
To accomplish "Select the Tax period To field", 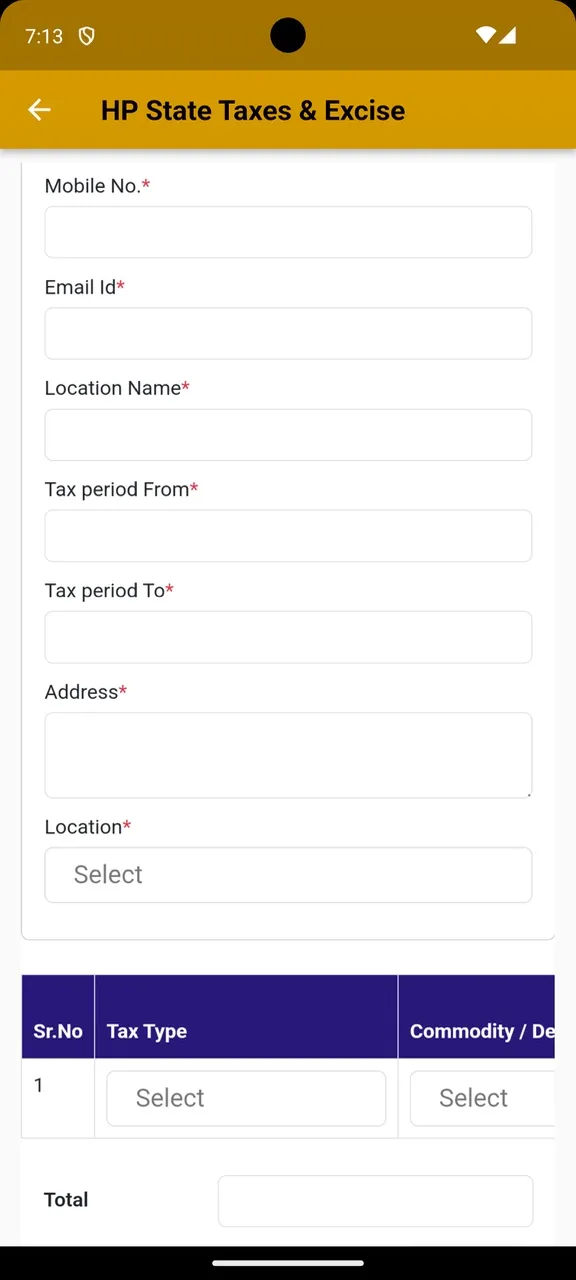I will [x=288, y=637].
